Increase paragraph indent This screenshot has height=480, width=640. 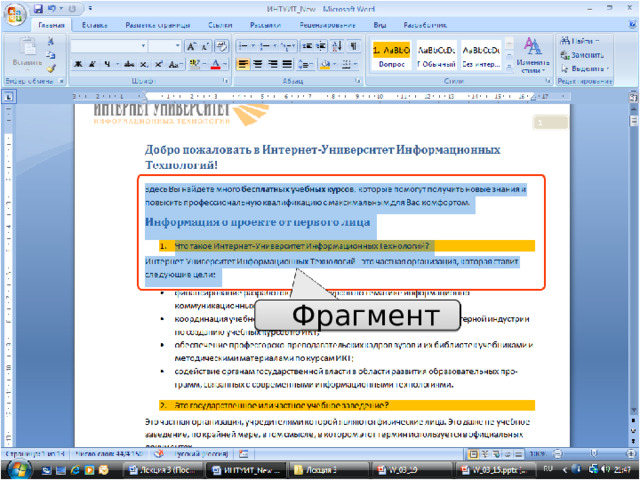[x=321, y=46]
